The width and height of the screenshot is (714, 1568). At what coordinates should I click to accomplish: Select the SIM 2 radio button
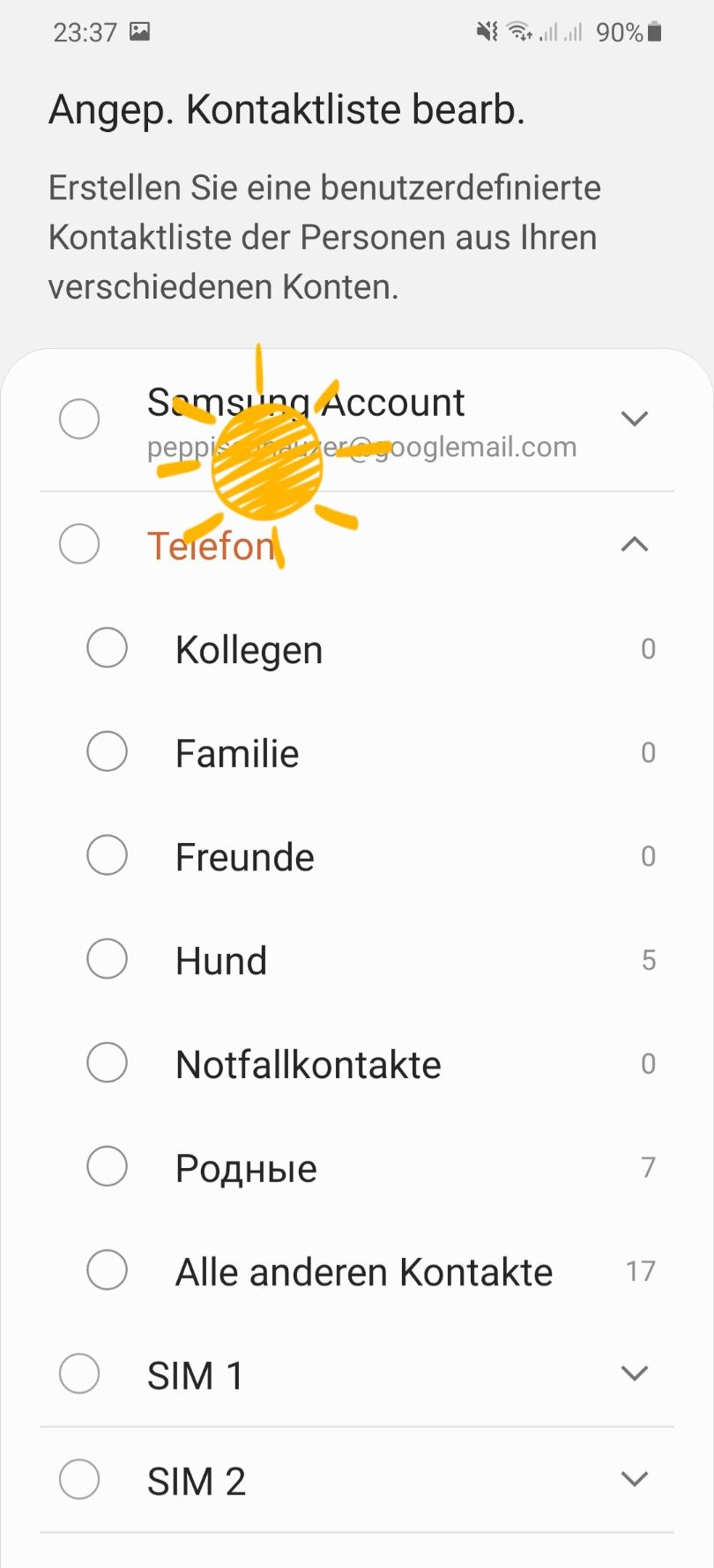point(79,1479)
